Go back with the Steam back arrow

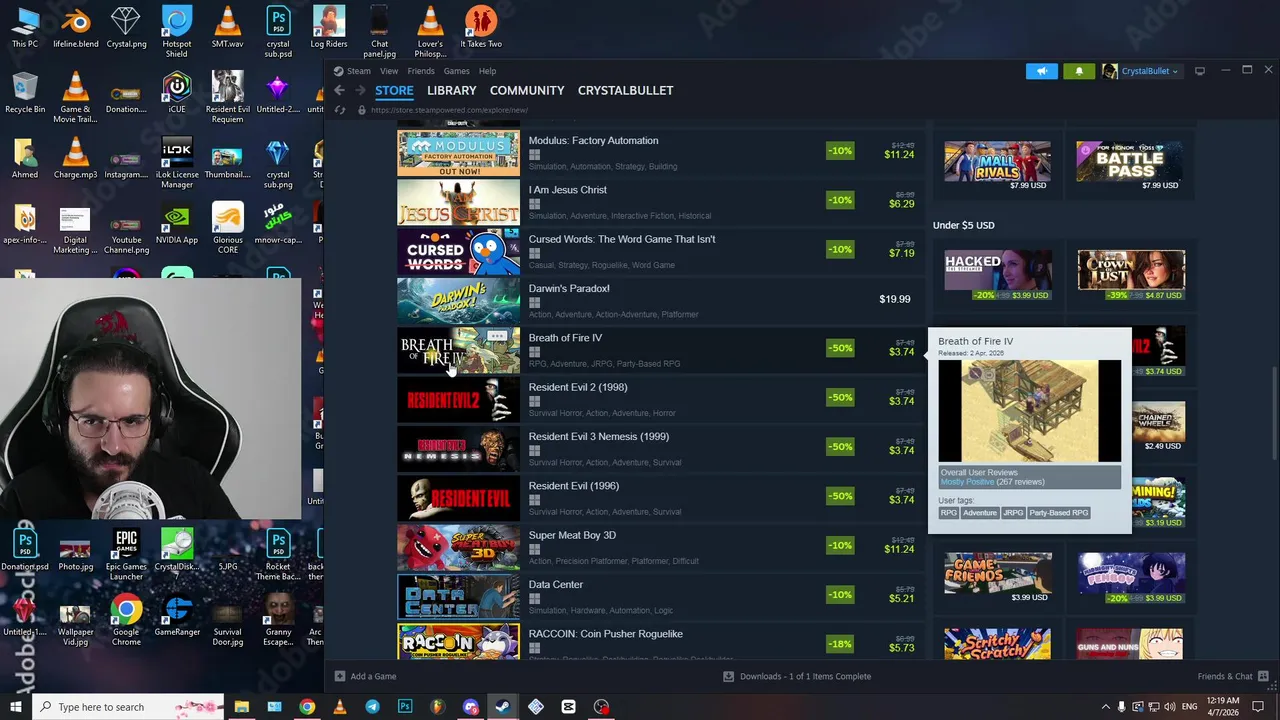(x=339, y=90)
